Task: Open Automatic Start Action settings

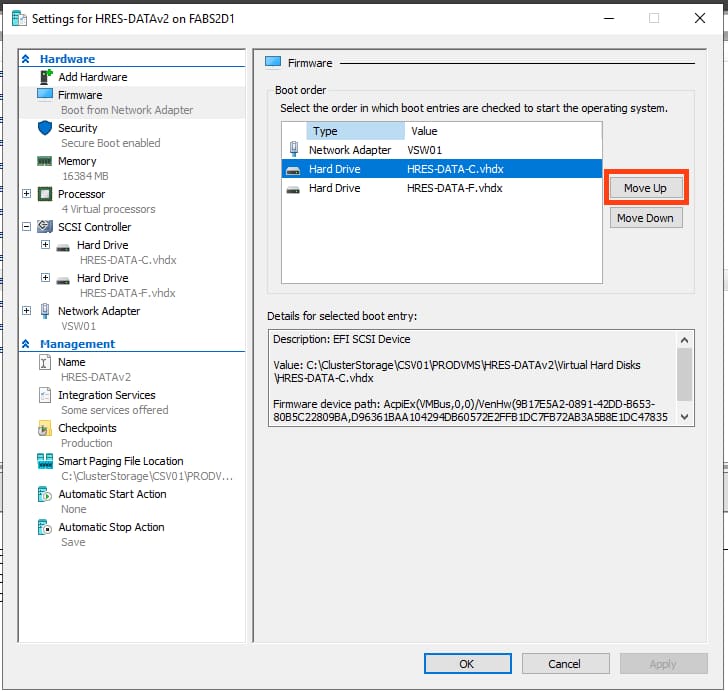Action: pyautogui.click(x=112, y=494)
